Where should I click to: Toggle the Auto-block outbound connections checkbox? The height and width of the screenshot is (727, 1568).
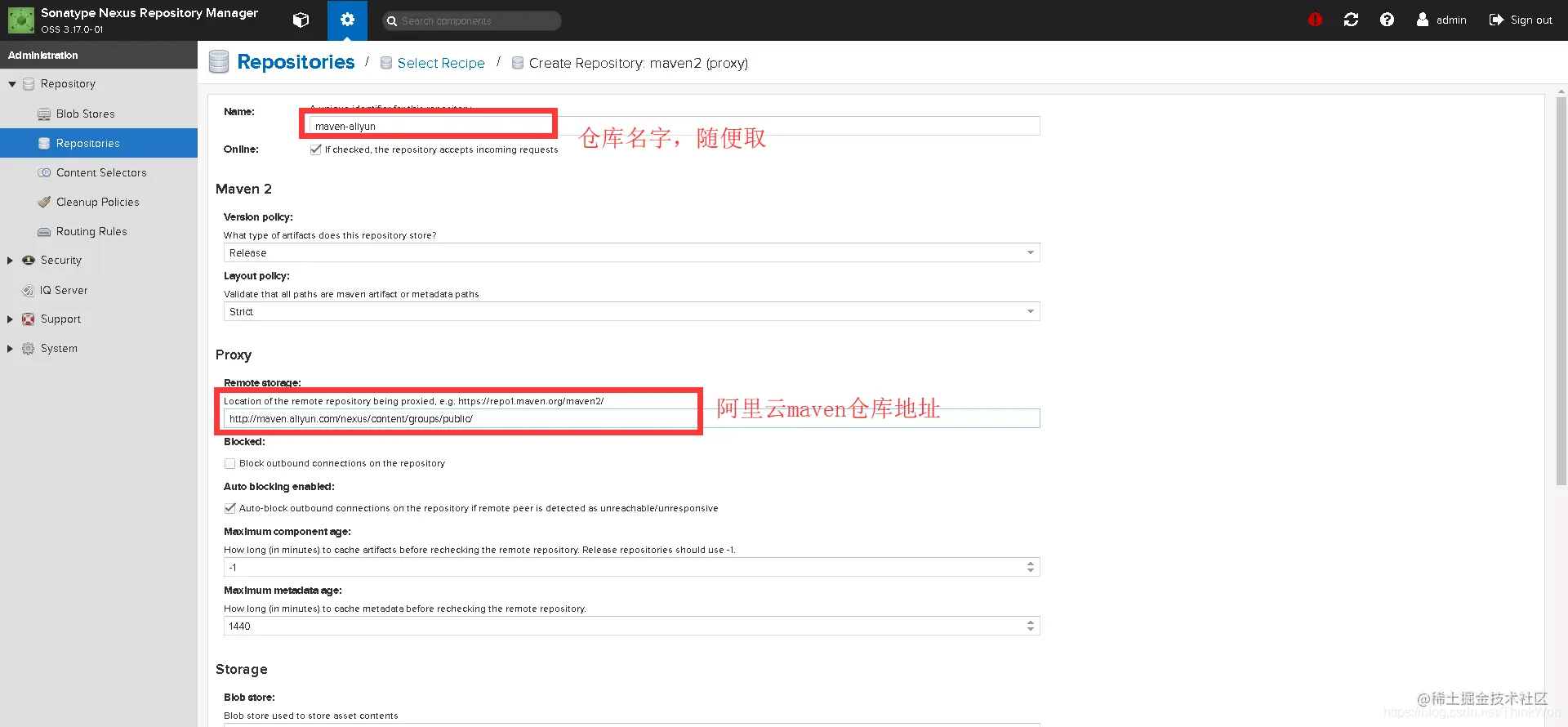coord(230,508)
